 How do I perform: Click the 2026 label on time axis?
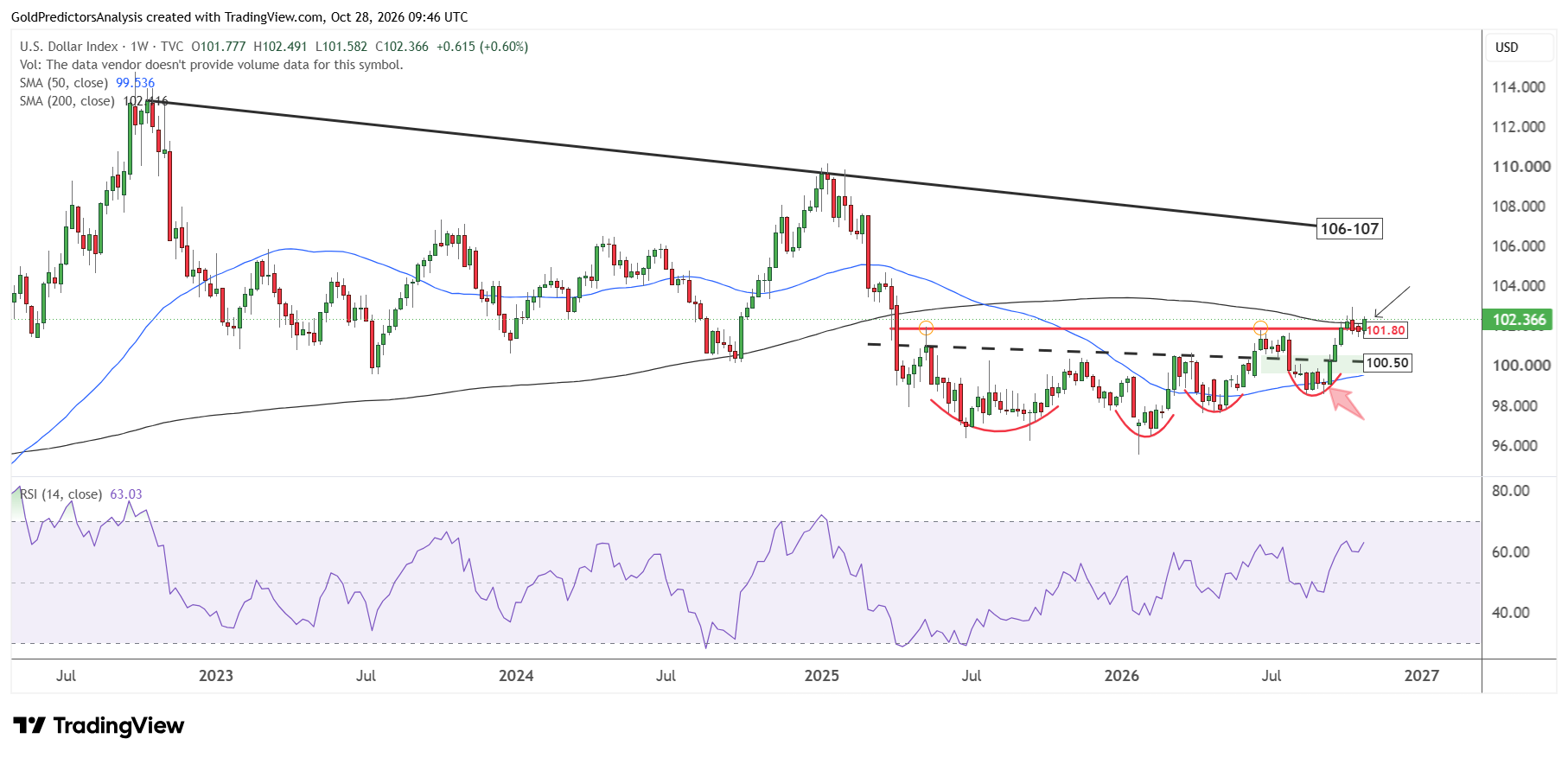click(x=1121, y=676)
